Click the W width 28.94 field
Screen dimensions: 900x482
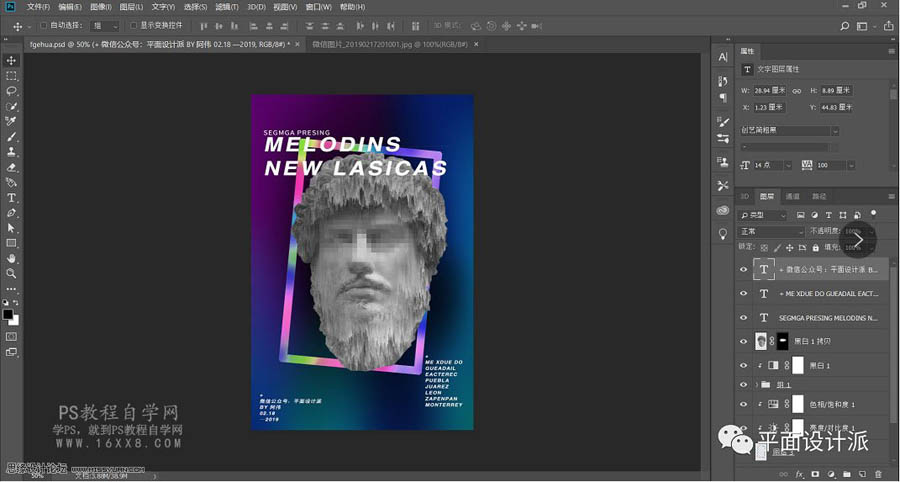coord(770,91)
